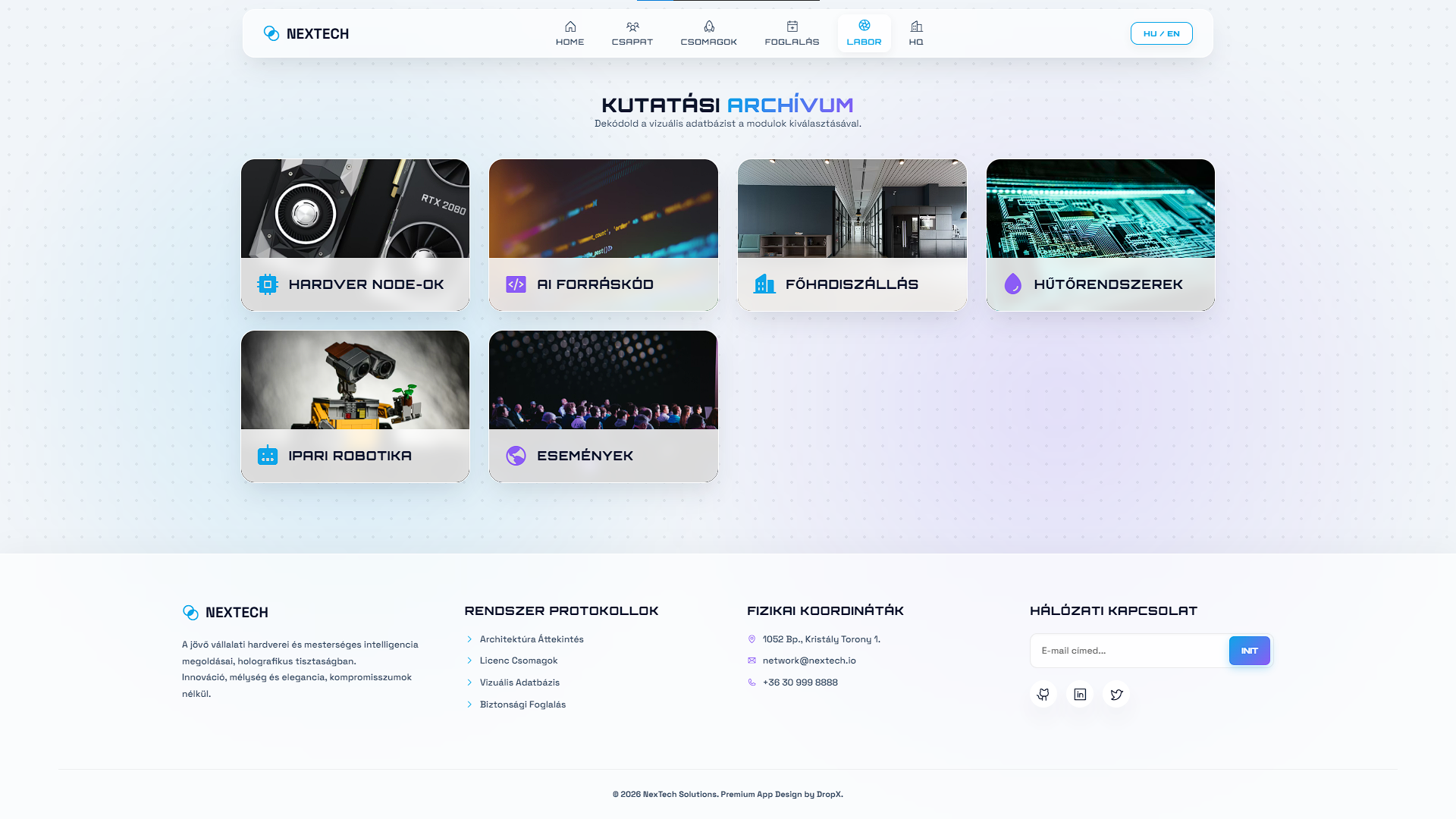Click the envelope icon by email
The width and height of the screenshot is (1456, 819).
click(x=752, y=661)
